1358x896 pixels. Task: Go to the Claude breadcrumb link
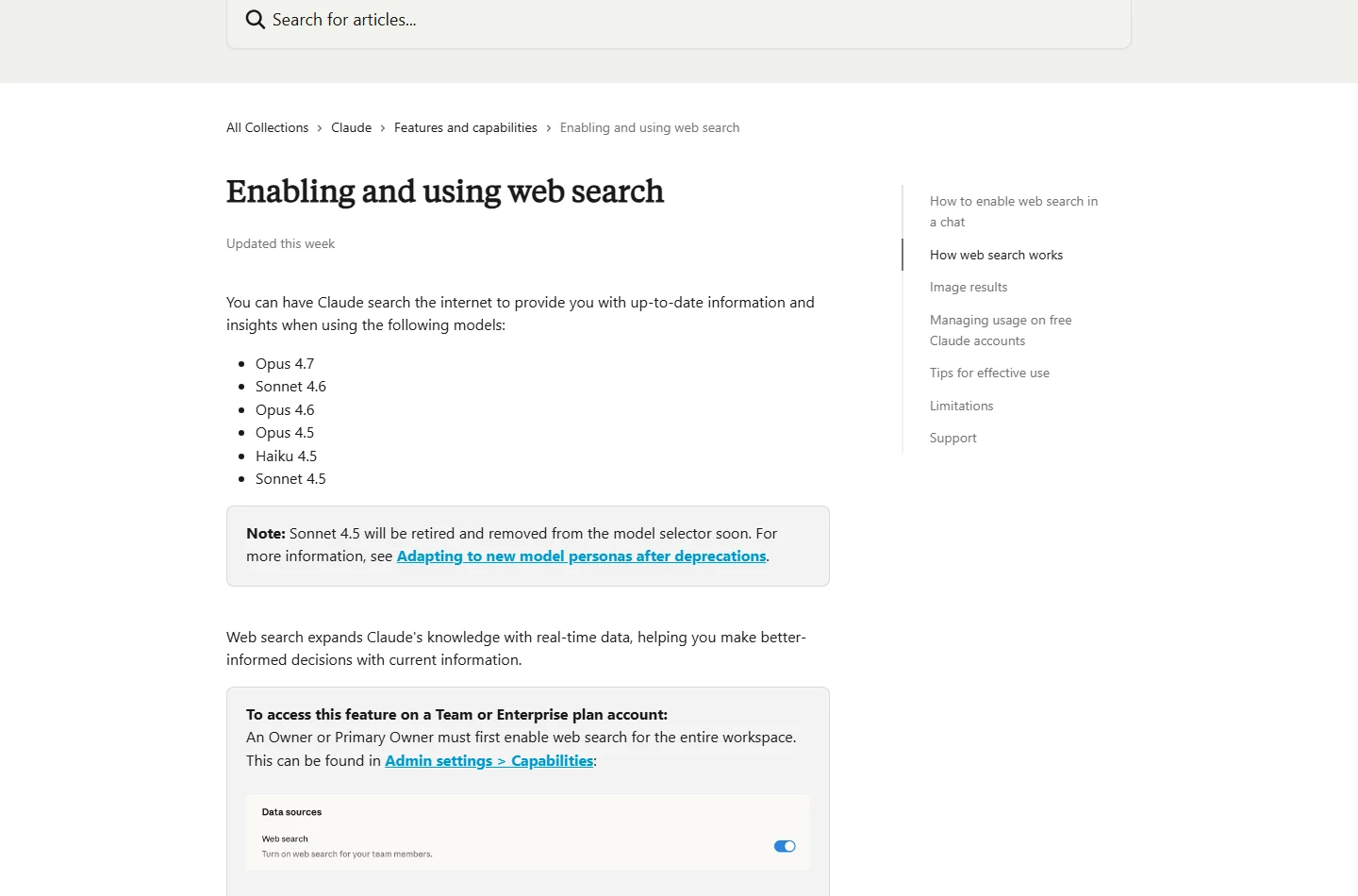(x=351, y=127)
